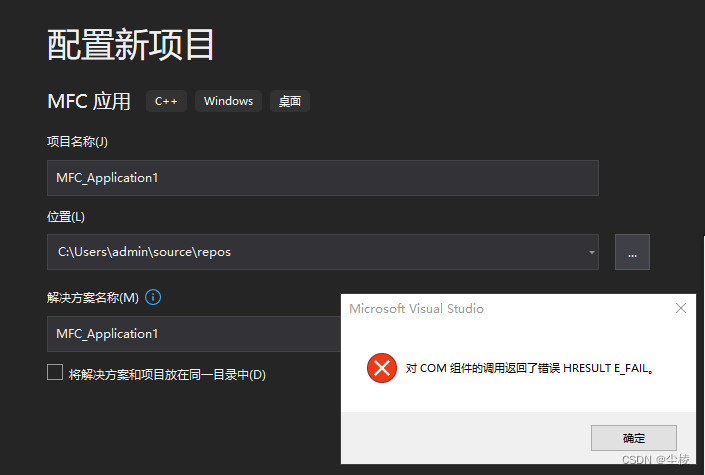705x475 pixels.
Task: Click the MFC 应用 template title
Action: tap(89, 101)
